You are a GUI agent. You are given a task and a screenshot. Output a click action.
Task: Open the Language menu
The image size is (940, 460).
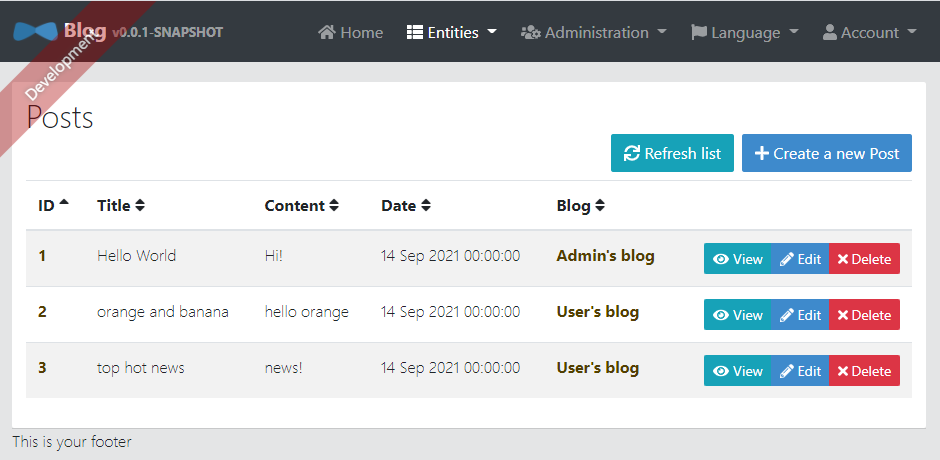745,32
